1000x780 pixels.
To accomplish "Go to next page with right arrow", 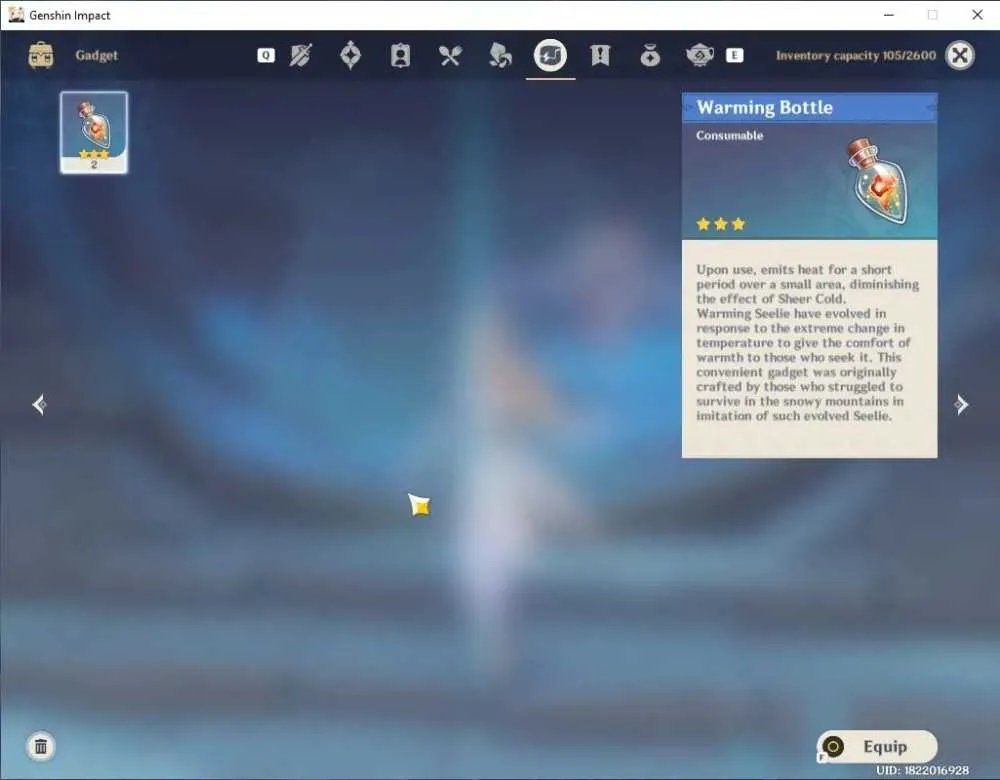I will tap(961, 404).
